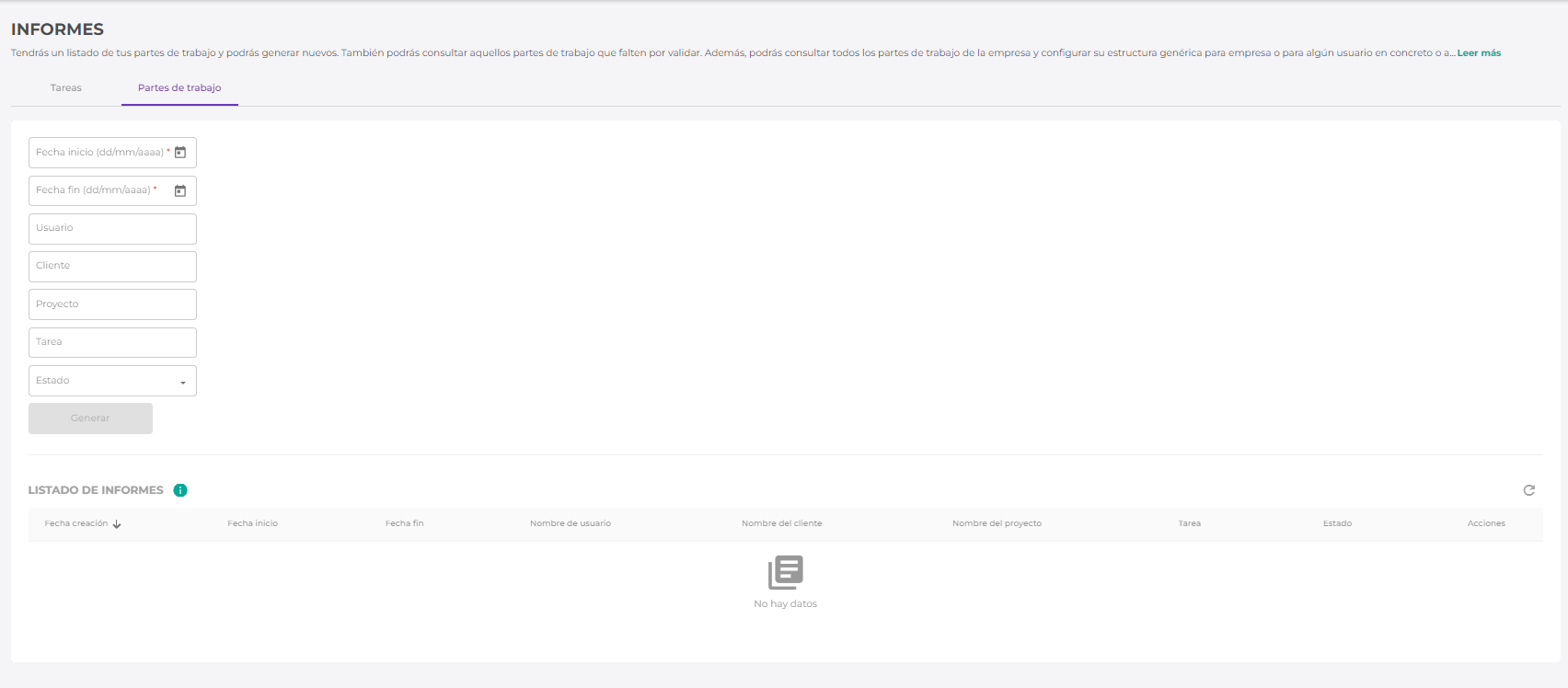Sort by Nombre del proyecto column header
The image size is (1568, 688).
pyautogui.click(x=997, y=523)
